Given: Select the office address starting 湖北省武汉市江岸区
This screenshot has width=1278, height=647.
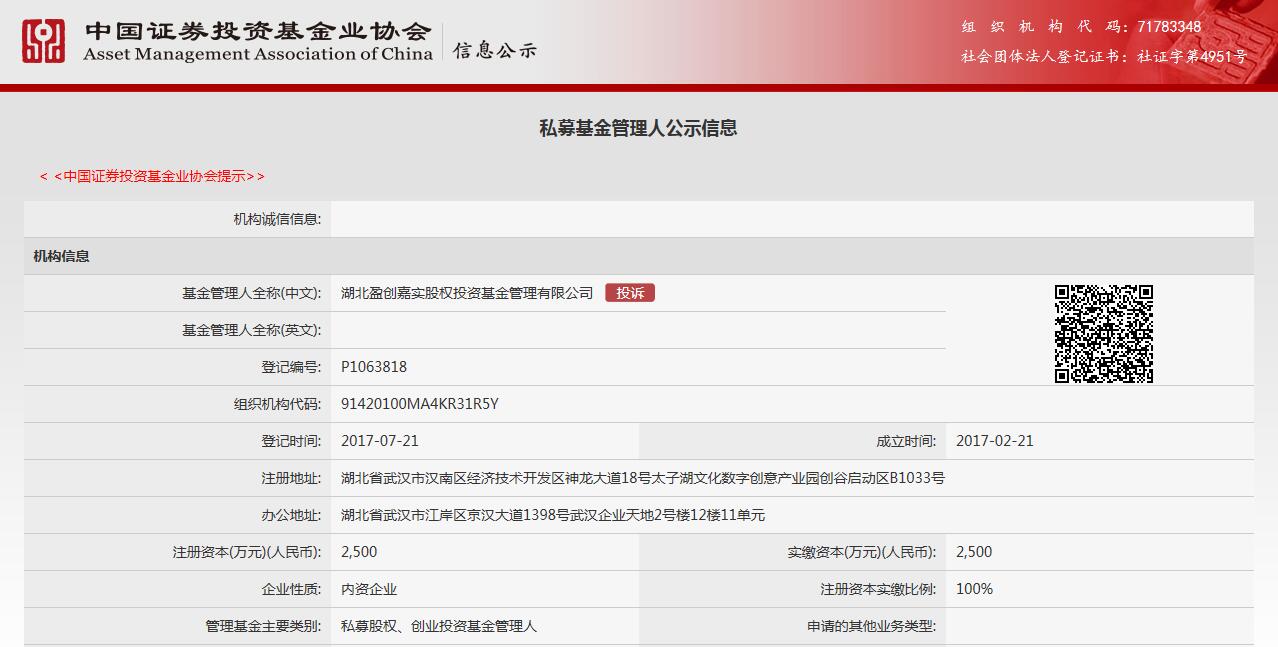Looking at the screenshot, I should [553, 515].
